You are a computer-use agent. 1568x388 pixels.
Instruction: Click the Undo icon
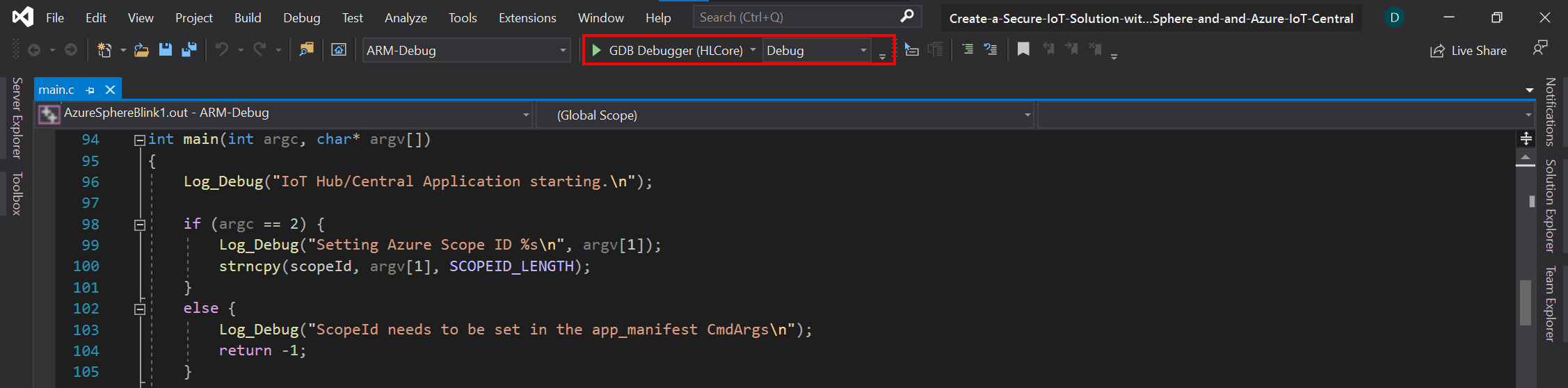point(222,49)
